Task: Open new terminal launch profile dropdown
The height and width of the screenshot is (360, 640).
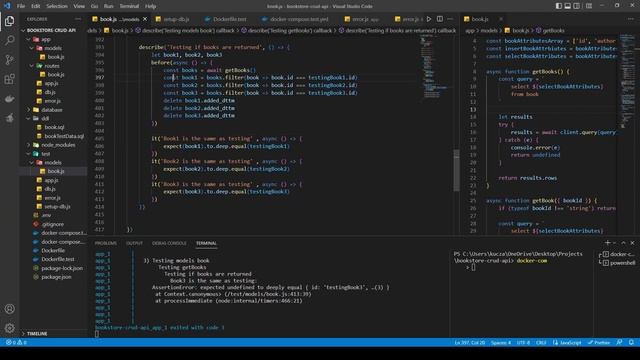Action: tap(614, 243)
